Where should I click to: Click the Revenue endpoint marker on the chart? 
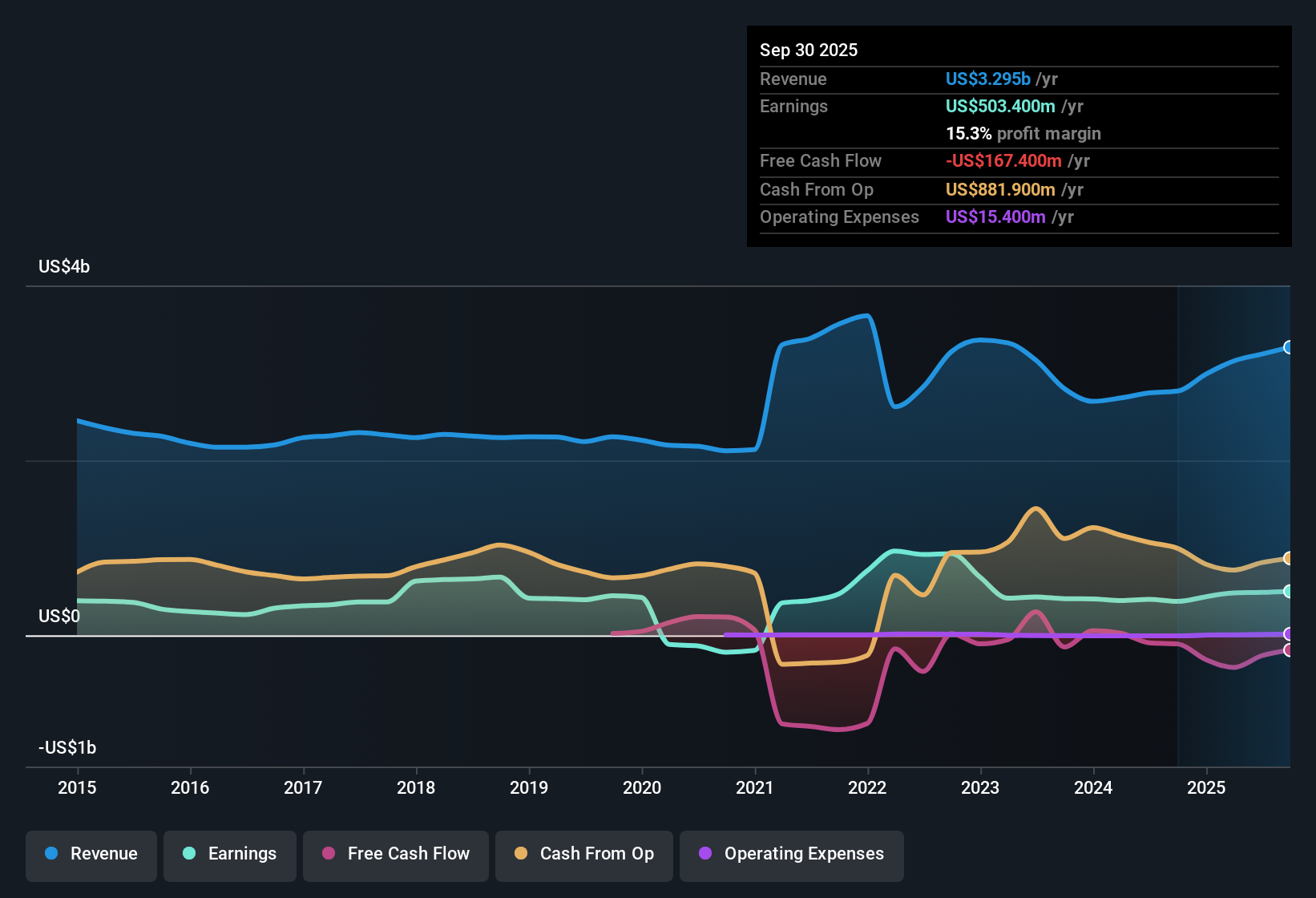pos(1288,347)
